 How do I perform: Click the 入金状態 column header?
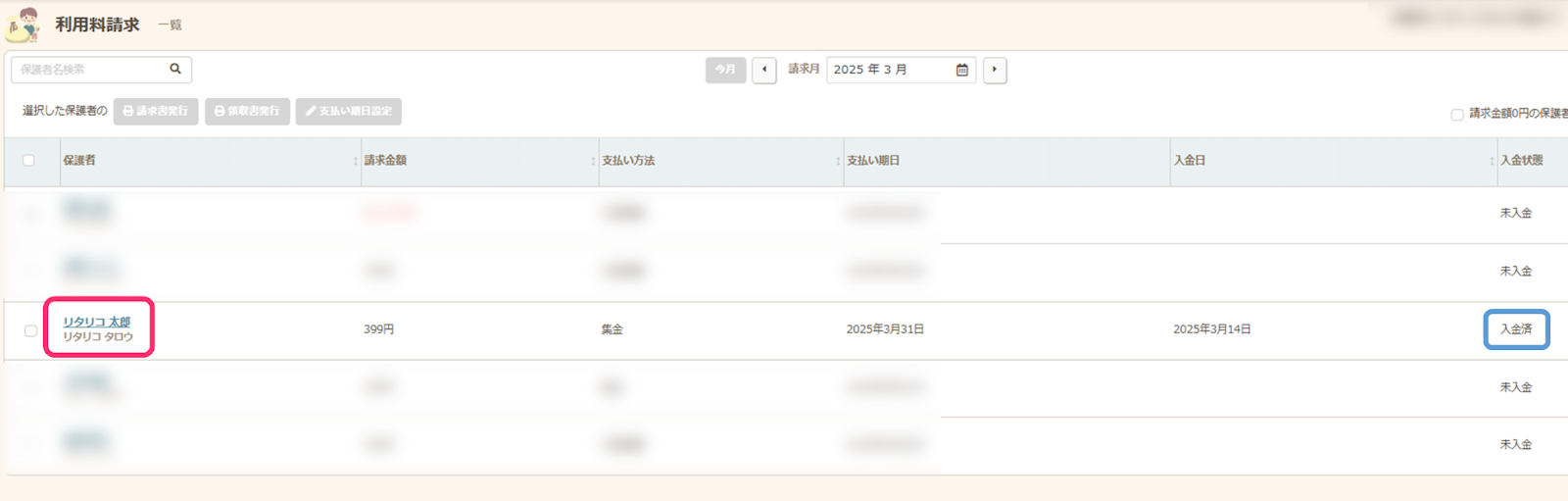point(1522,160)
